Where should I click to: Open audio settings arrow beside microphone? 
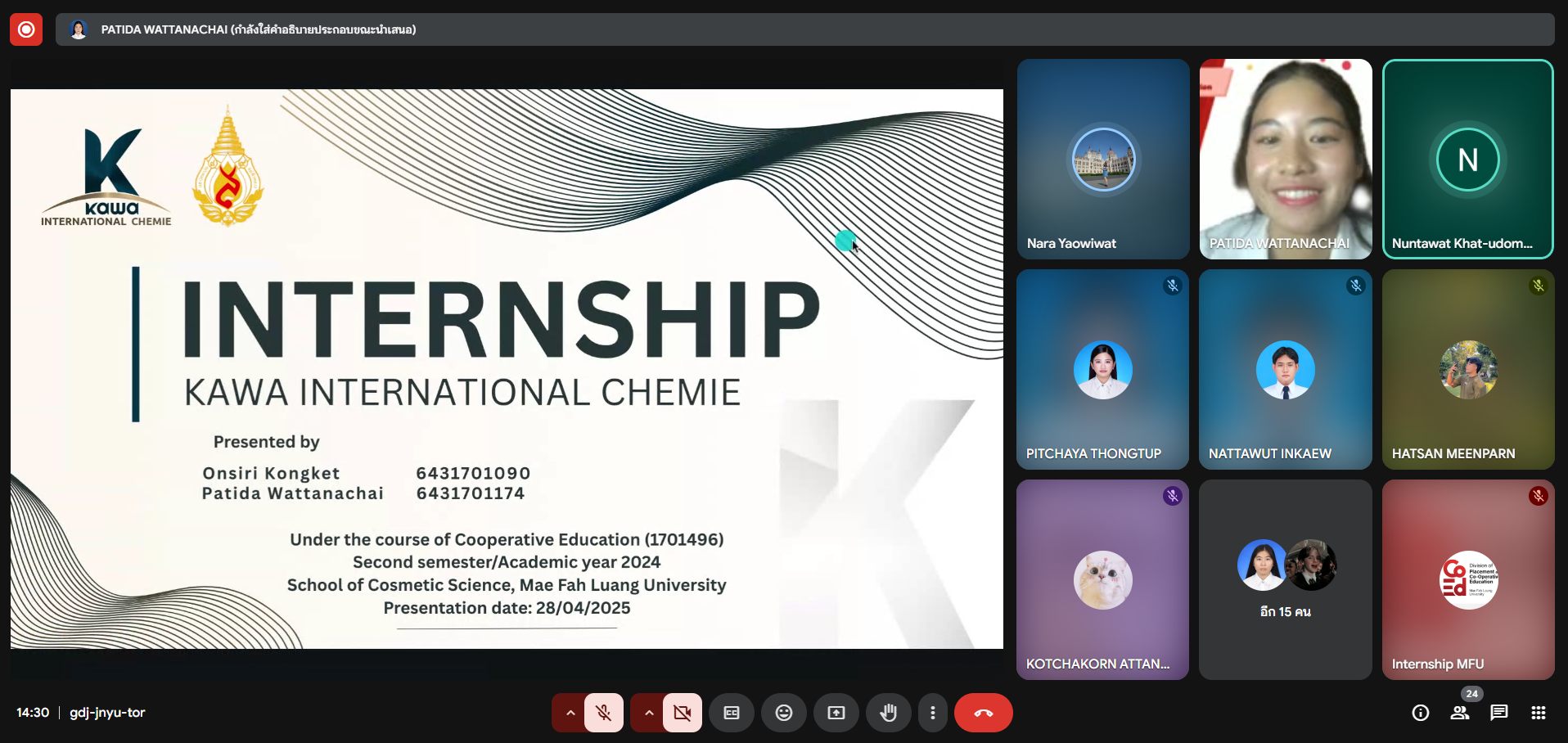[x=570, y=713]
